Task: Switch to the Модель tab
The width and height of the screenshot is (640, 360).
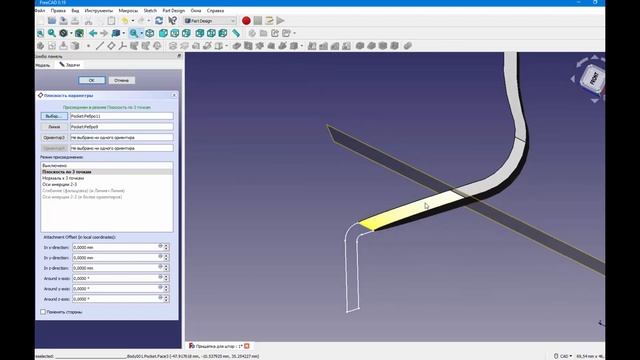Action: click(43, 65)
